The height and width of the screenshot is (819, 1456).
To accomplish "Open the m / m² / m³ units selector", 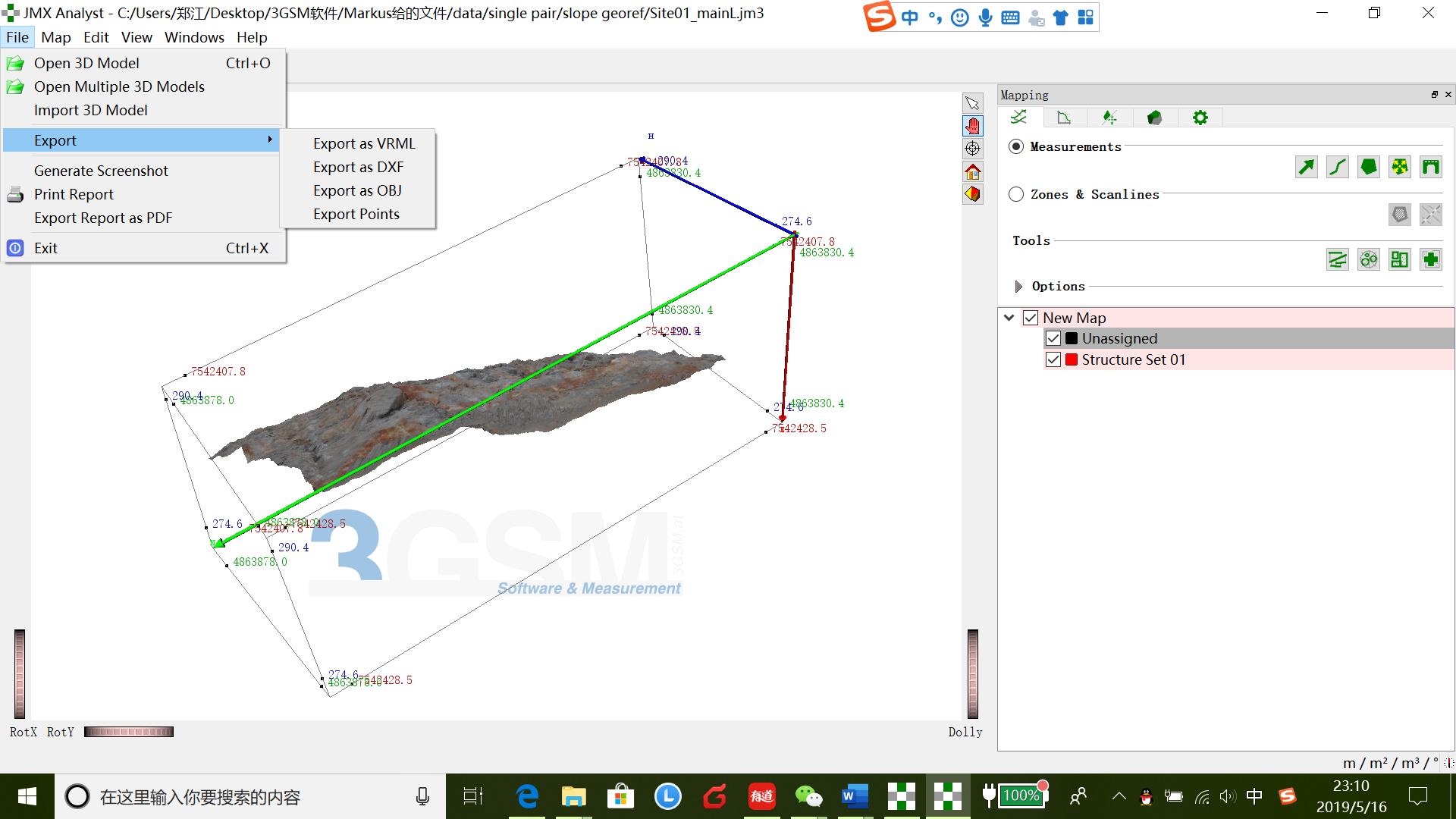I will (x=1390, y=763).
